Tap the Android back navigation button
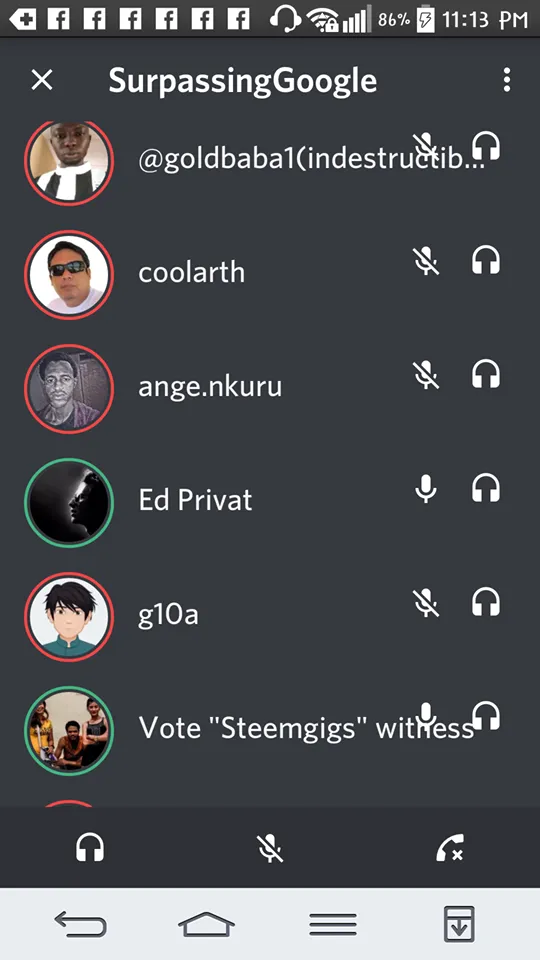The width and height of the screenshot is (540, 960). pos(80,924)
